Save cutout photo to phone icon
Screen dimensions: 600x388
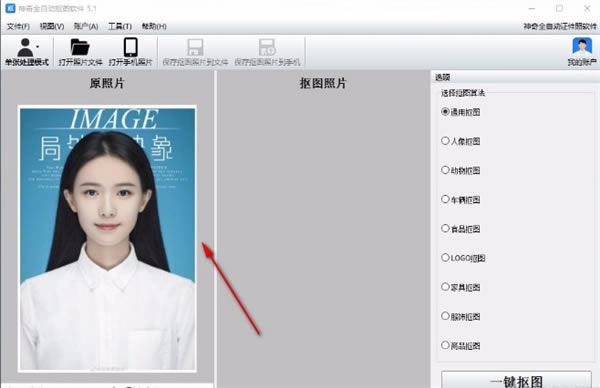click(267, 47)
